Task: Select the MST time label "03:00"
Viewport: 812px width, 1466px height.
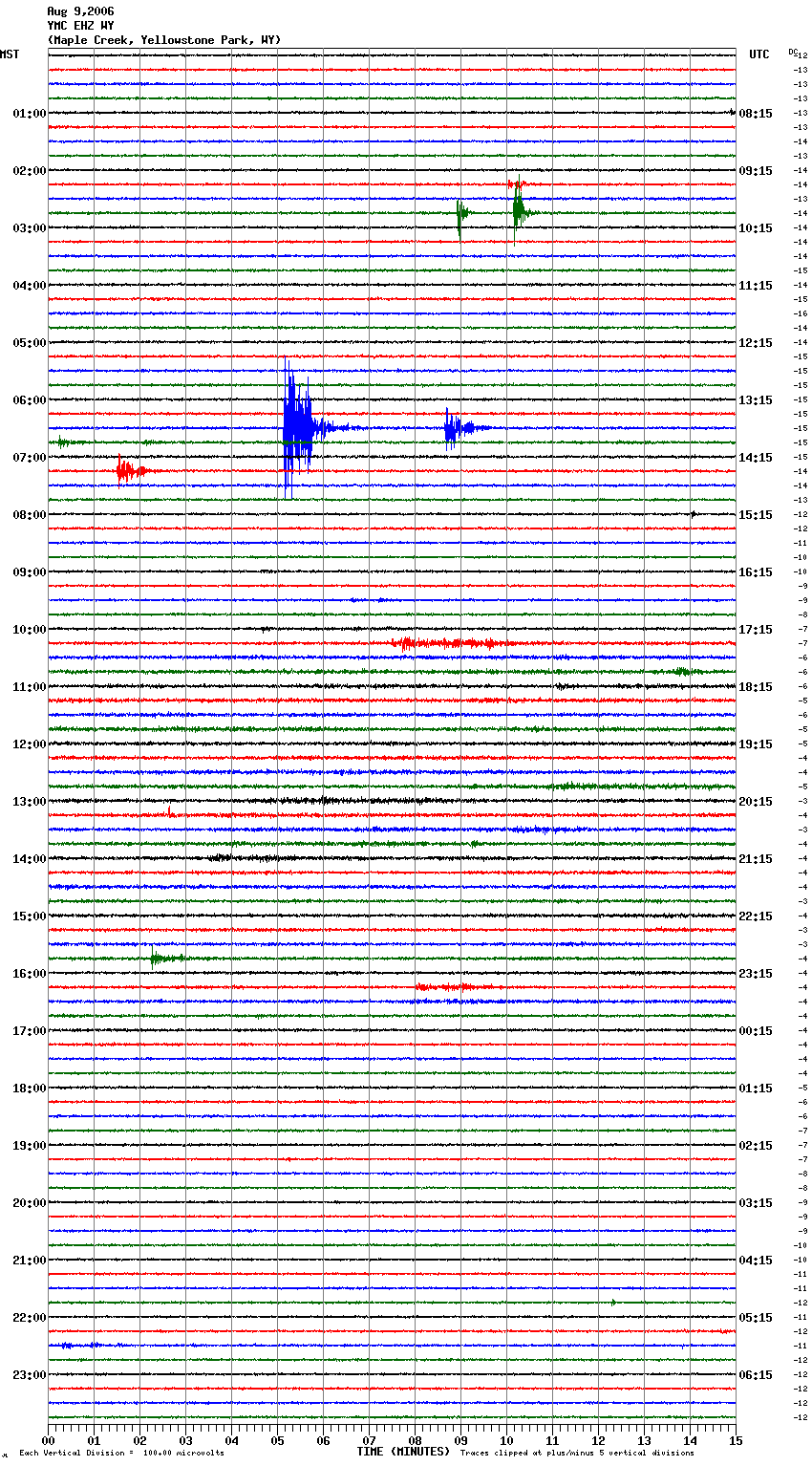Action: 30,228
